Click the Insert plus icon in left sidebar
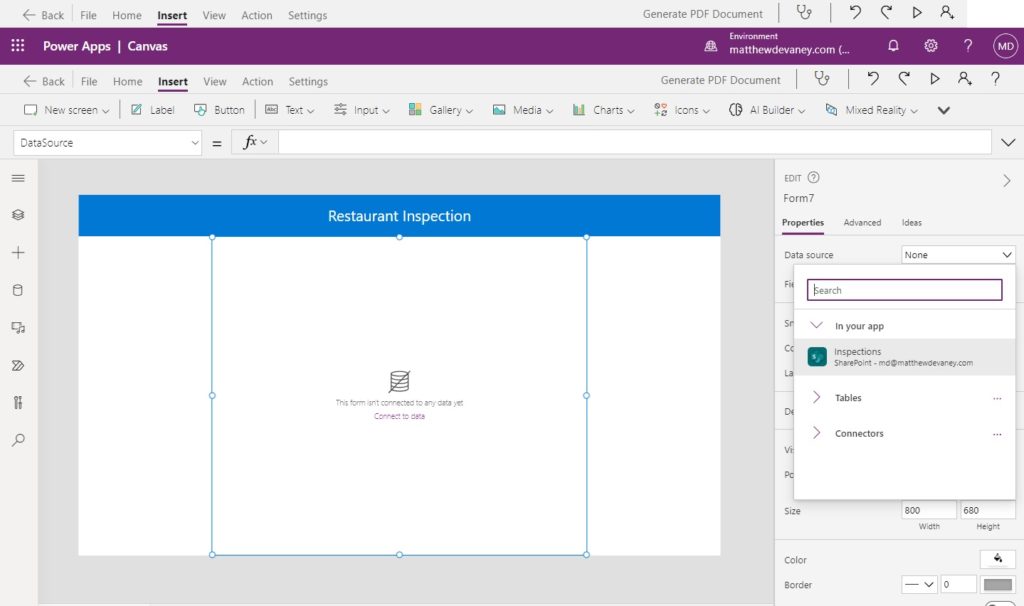1024x606 pixels. tap(18, 253)
